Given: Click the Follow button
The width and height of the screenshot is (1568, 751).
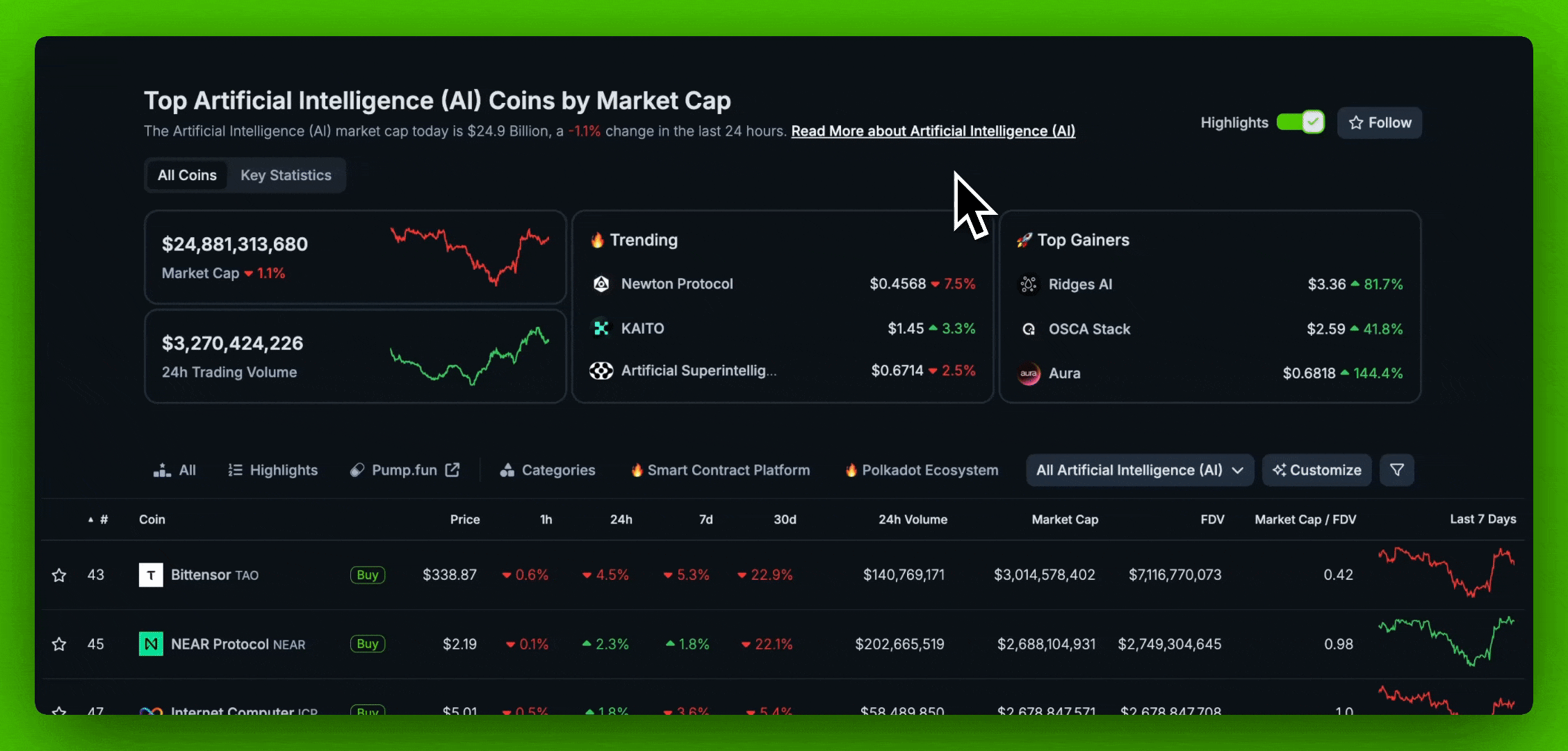Looking at the screenshot, I should tap(1379, 123).
